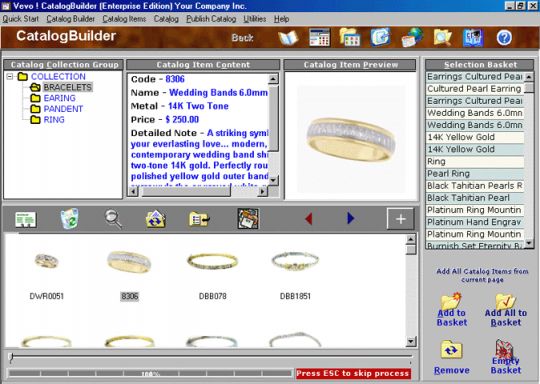540x384 pixels.
Task: Click the globe publish icon in header
Action: point(412,37)
